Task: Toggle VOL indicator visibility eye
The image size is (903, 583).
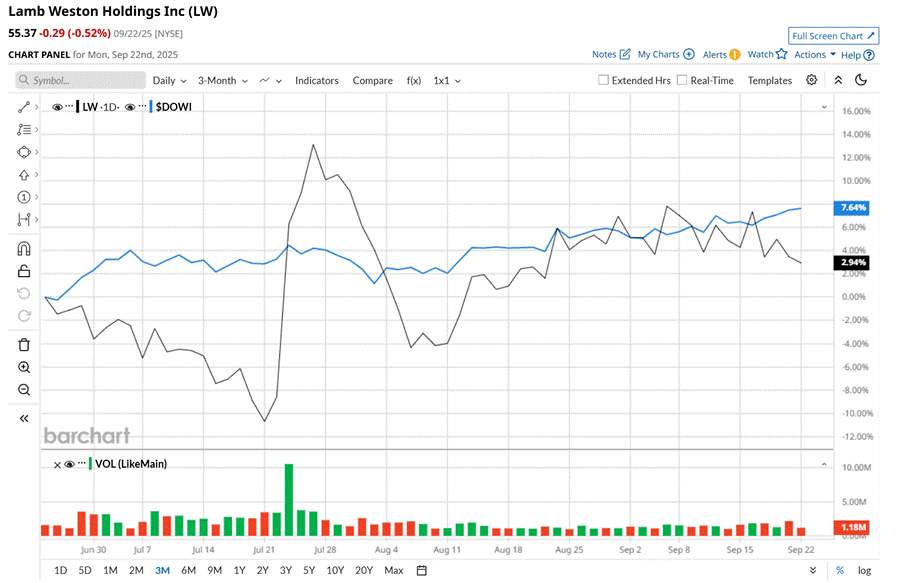Action: pyautogui.click(x=70, y=464)
